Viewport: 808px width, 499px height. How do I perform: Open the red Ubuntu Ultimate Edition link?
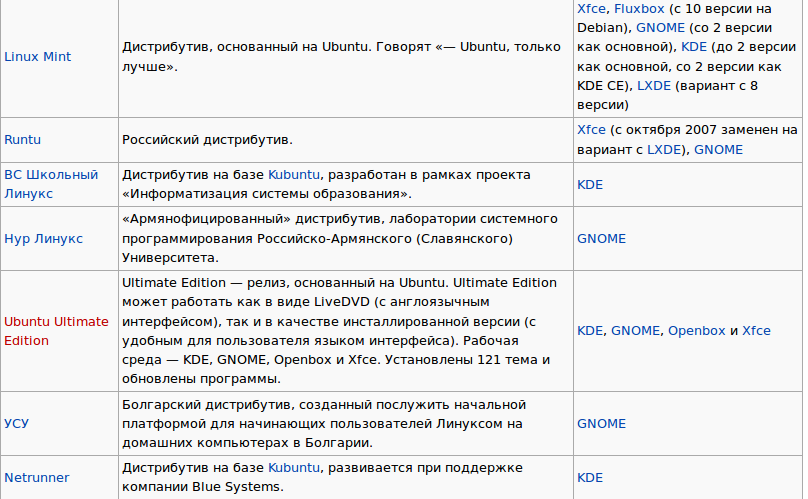pos(56,331)
